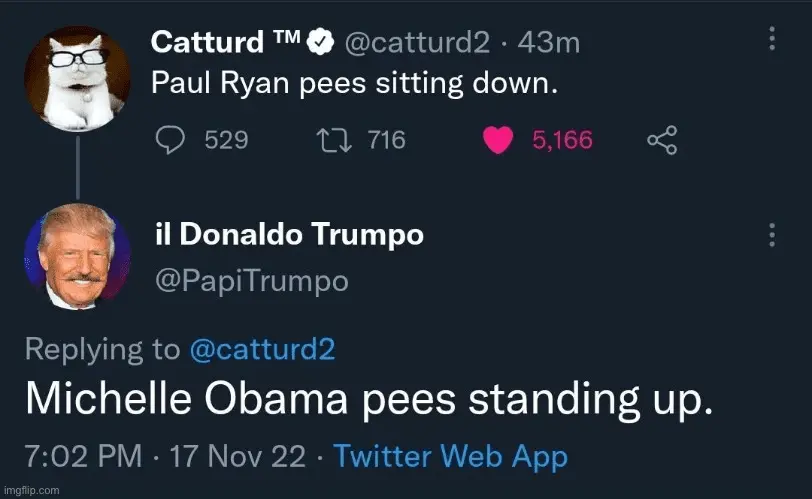Image resolution: width=812 pixels, height=499 pixels.
Task: Click the @catturd2 handle beside the 43m timestamp
Action: [417, 42]
